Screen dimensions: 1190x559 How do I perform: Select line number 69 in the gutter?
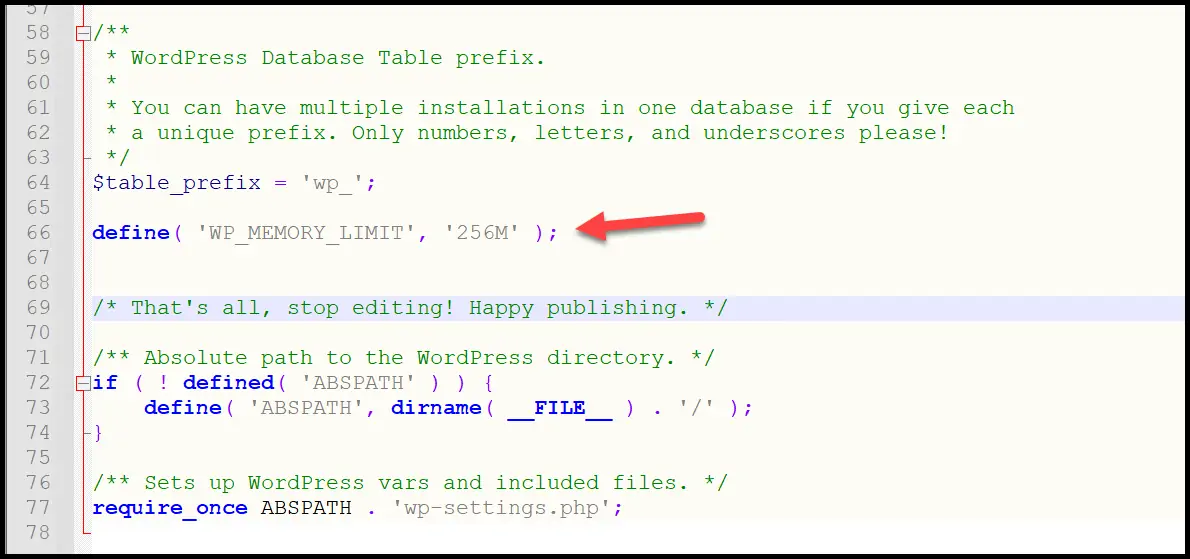tap(38, 308)
